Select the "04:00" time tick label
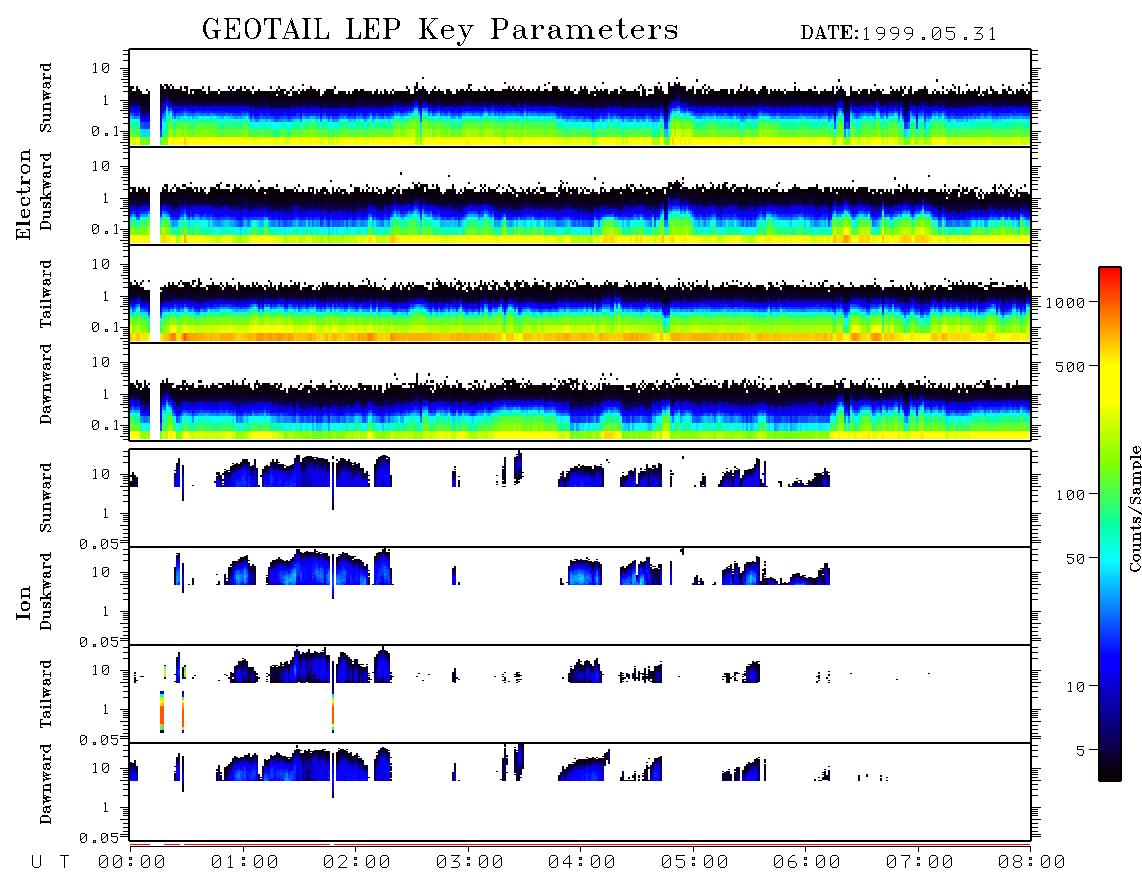Image resolution: width=1142 pixels, height=880 pixels. point(582,862)
